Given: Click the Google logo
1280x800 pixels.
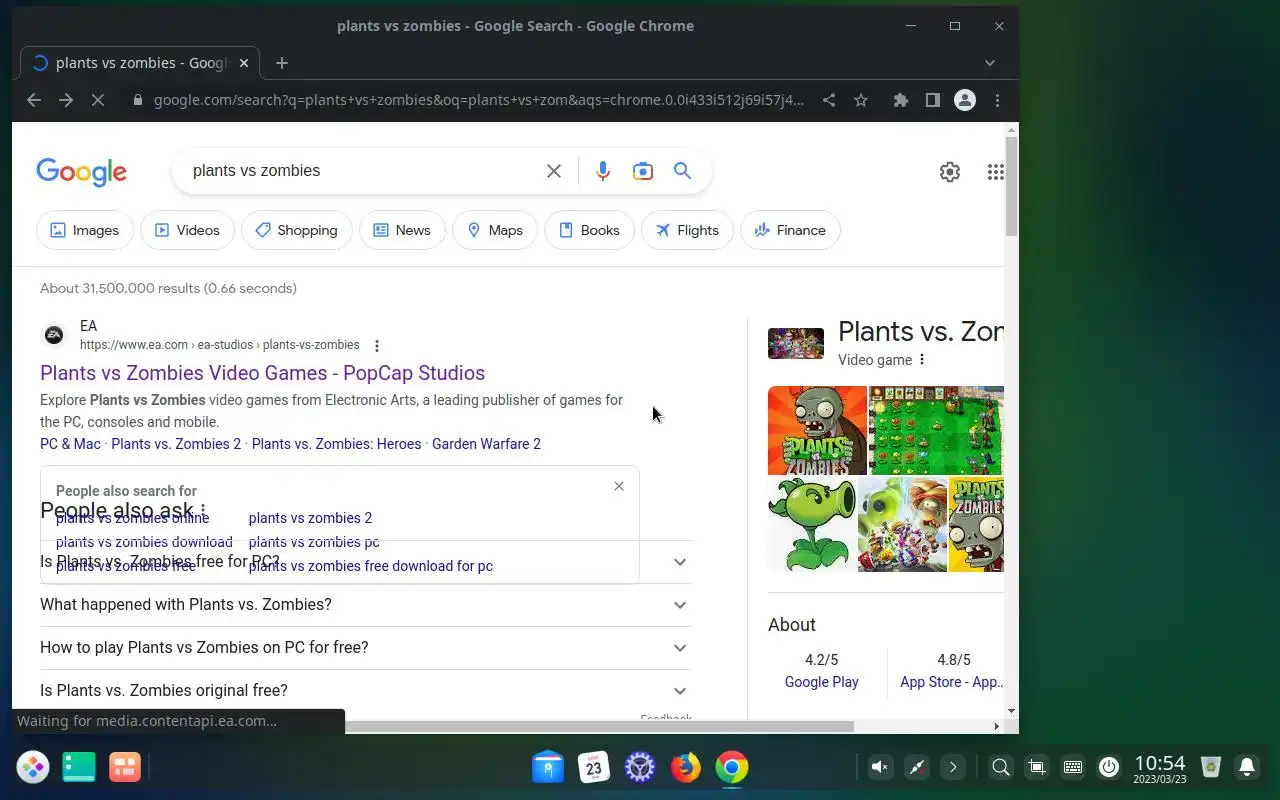Looking at the screenshot, I should (82, 172).
